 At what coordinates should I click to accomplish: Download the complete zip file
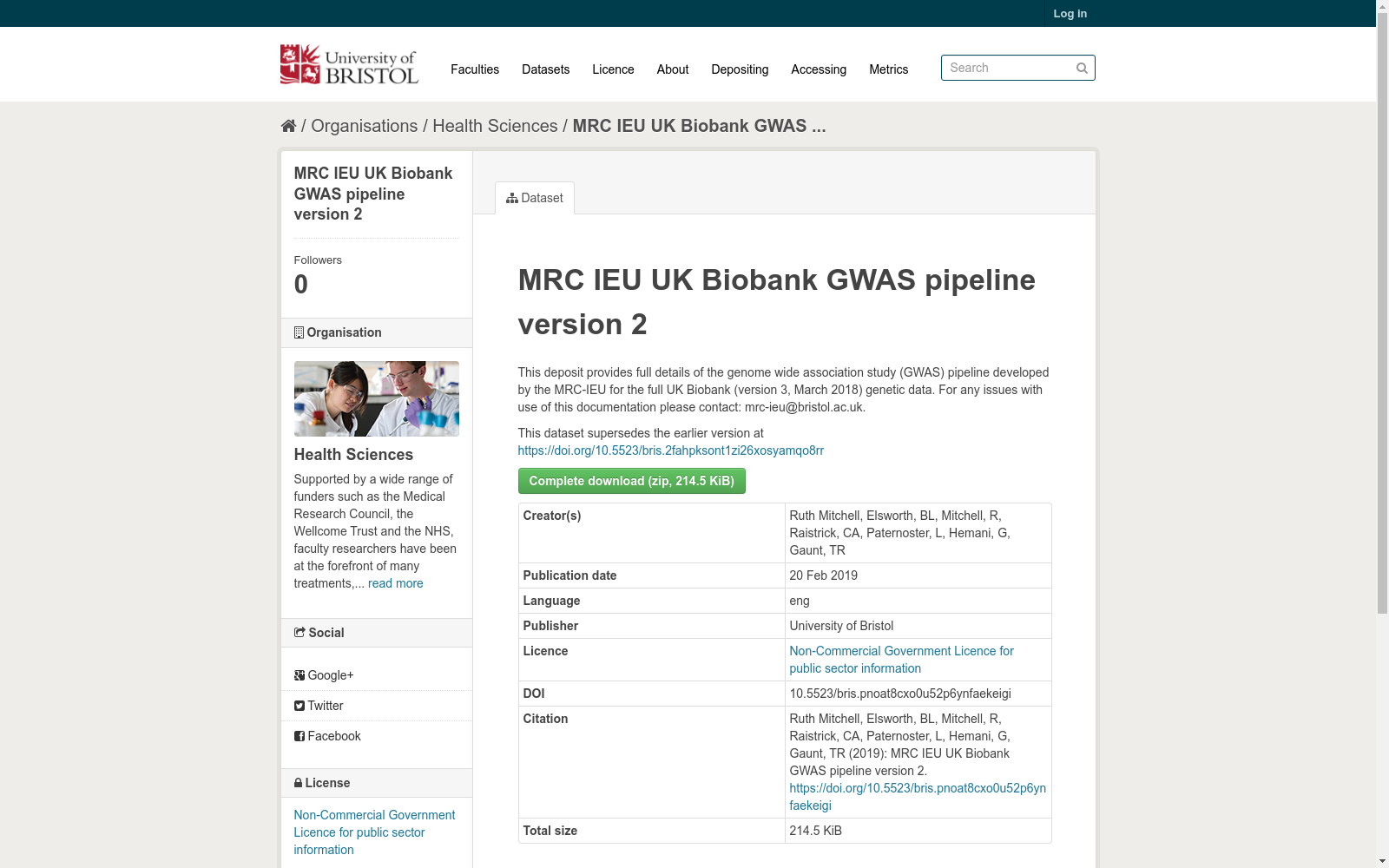(631, 481)
